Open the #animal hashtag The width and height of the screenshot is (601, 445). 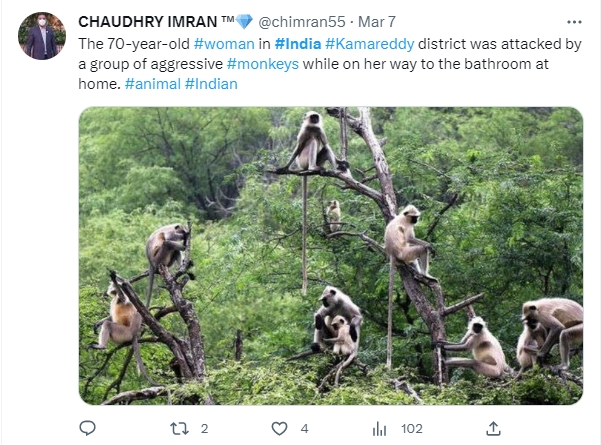(x=153, y=84)
